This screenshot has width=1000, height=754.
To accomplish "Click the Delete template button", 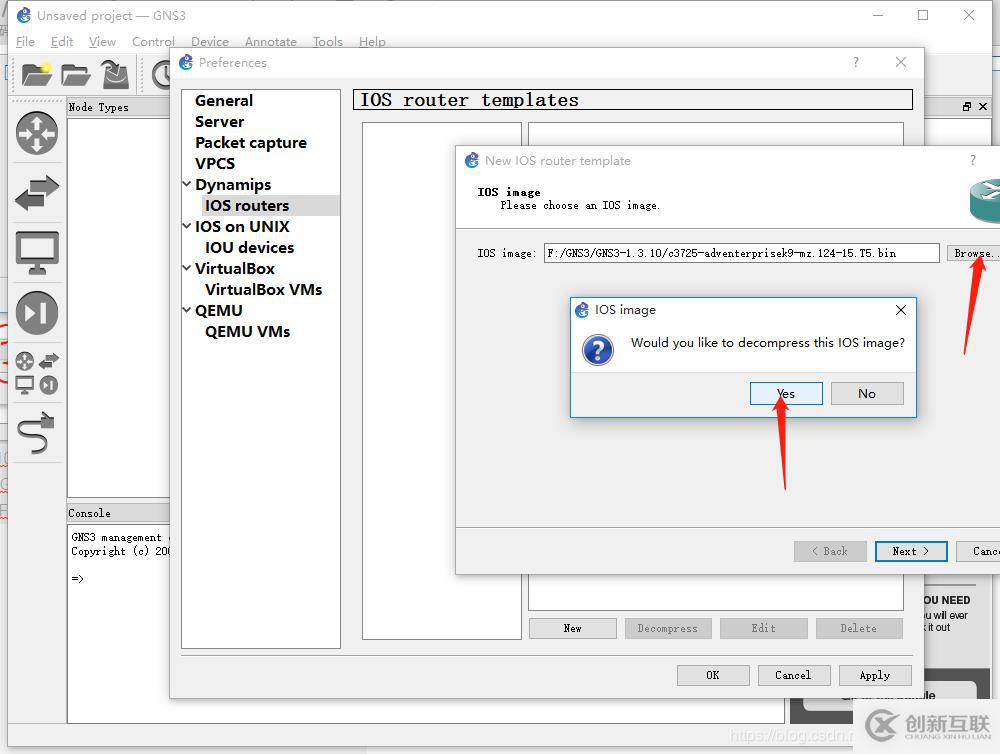I will click(858, 628).
